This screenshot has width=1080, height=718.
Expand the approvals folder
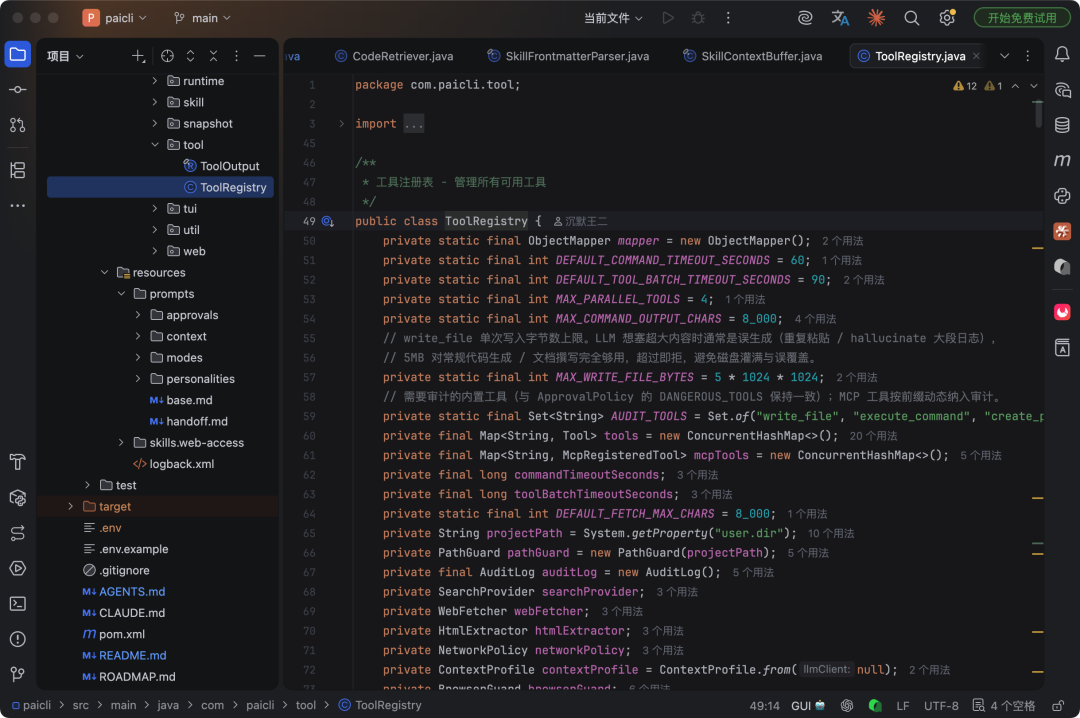tap(138, 315)
